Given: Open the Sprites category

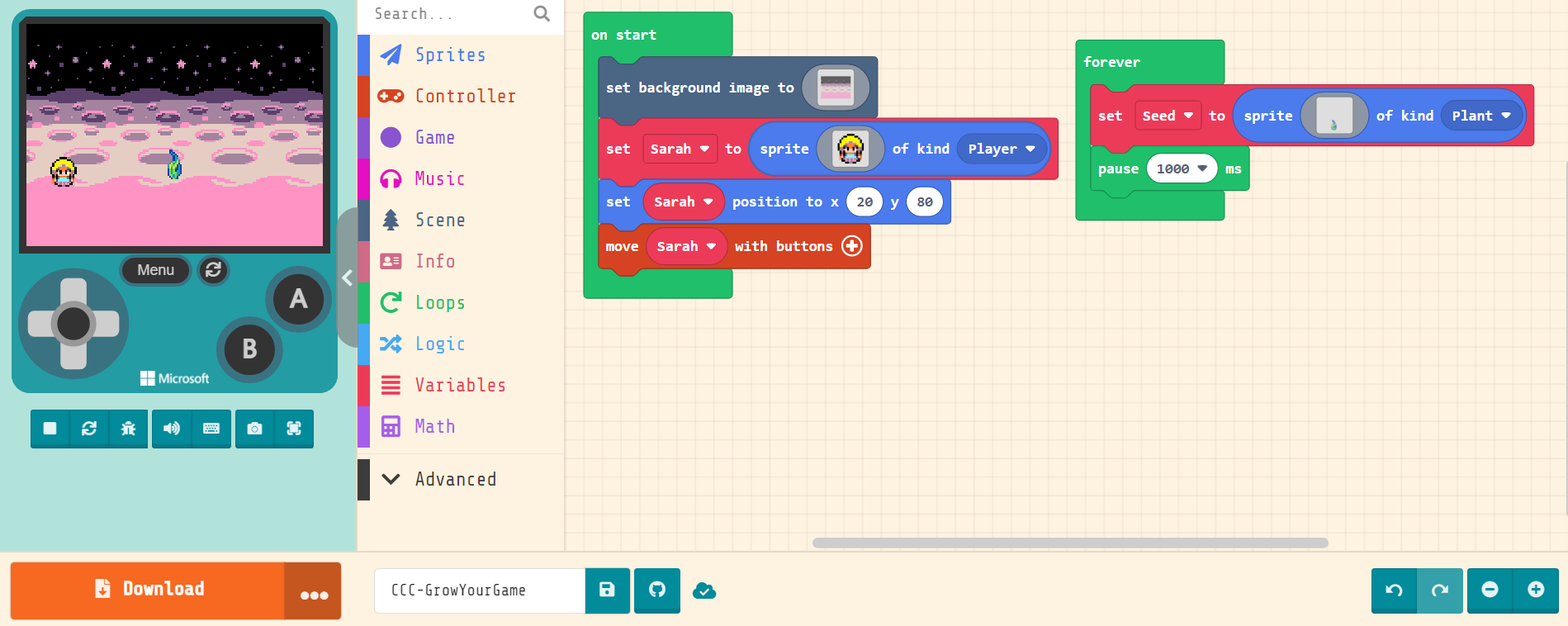Looking at the screenshot, I should tap(461, 55).
